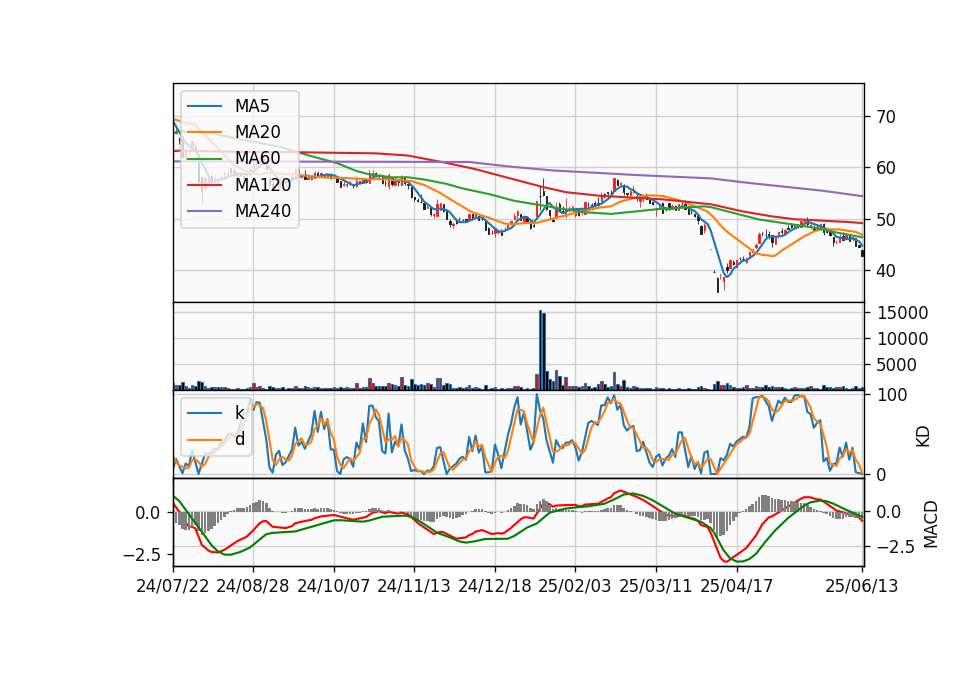Click the MA60 legend label
960x690 pixels.
(x=257, y=159)
